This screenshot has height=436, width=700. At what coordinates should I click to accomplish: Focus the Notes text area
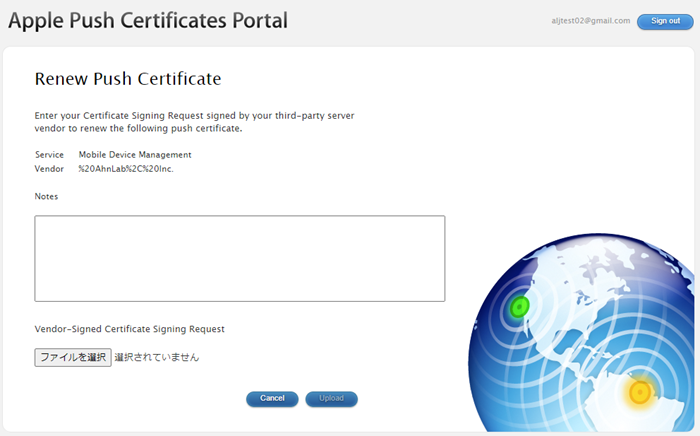[240, 258]
